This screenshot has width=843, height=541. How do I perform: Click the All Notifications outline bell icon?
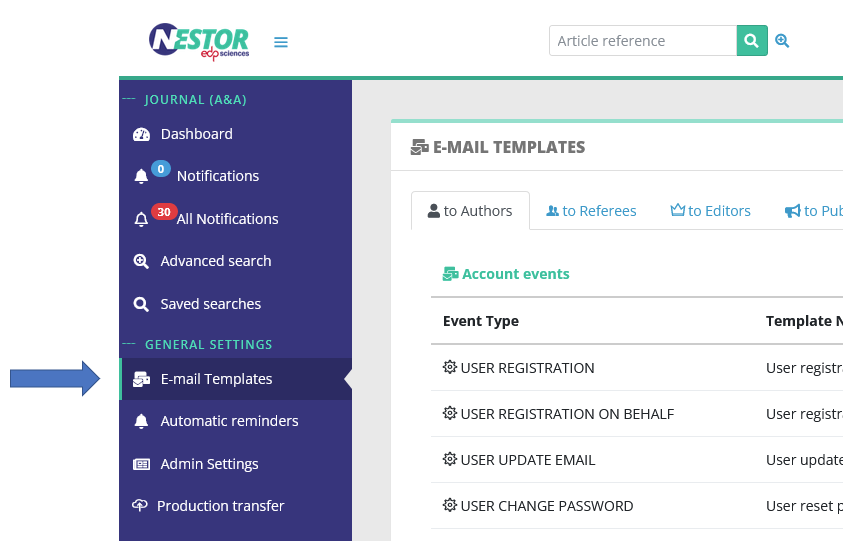pos(141,219)
